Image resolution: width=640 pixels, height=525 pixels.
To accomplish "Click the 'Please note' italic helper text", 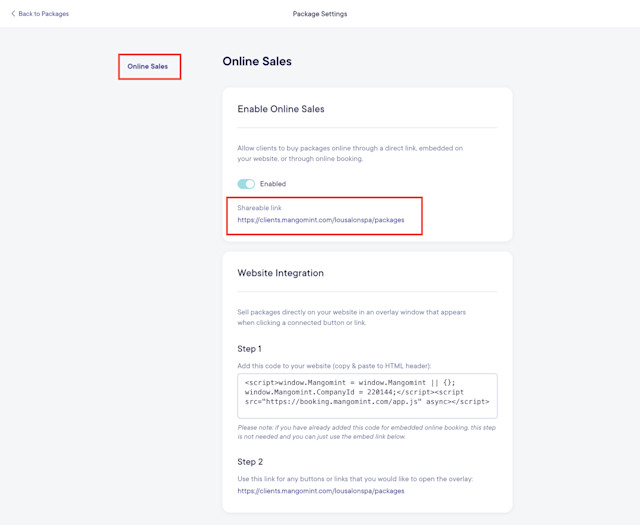I will click(367, 432).
